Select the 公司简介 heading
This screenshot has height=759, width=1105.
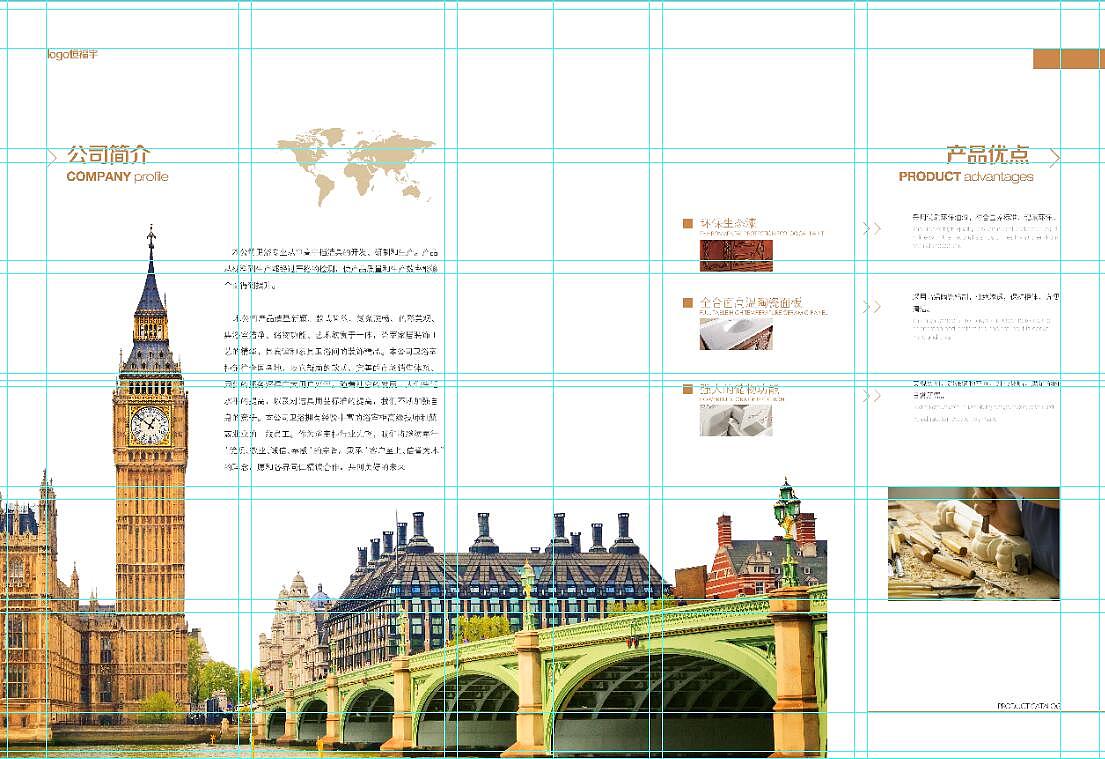[x=109, y=154]
